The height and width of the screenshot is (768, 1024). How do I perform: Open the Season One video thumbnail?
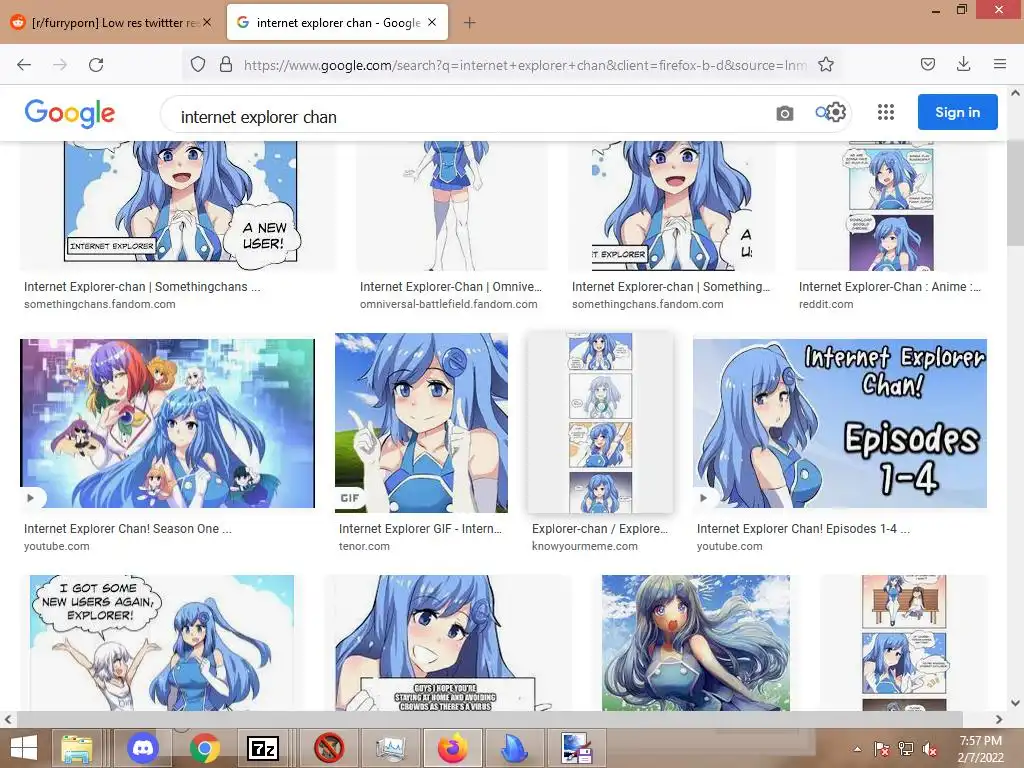pyautogui.click(x=167, y=423)
